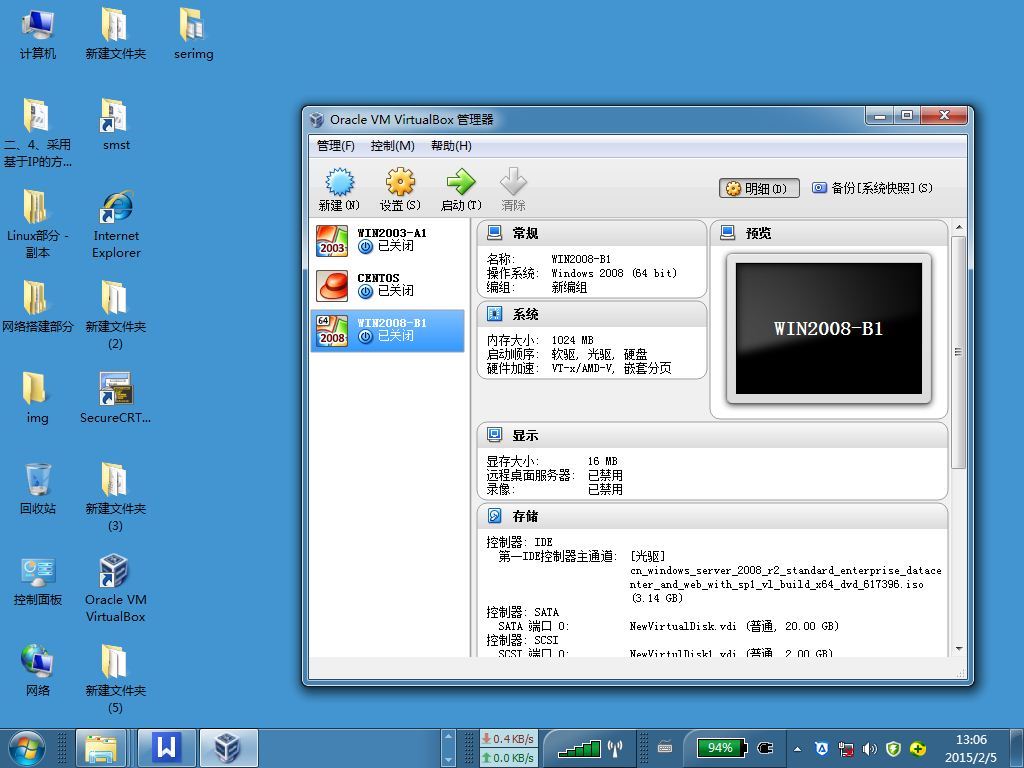
Task: Click the 软驱, 光驱, 硬盘 boot order text
Action: (x=599, y=354)
